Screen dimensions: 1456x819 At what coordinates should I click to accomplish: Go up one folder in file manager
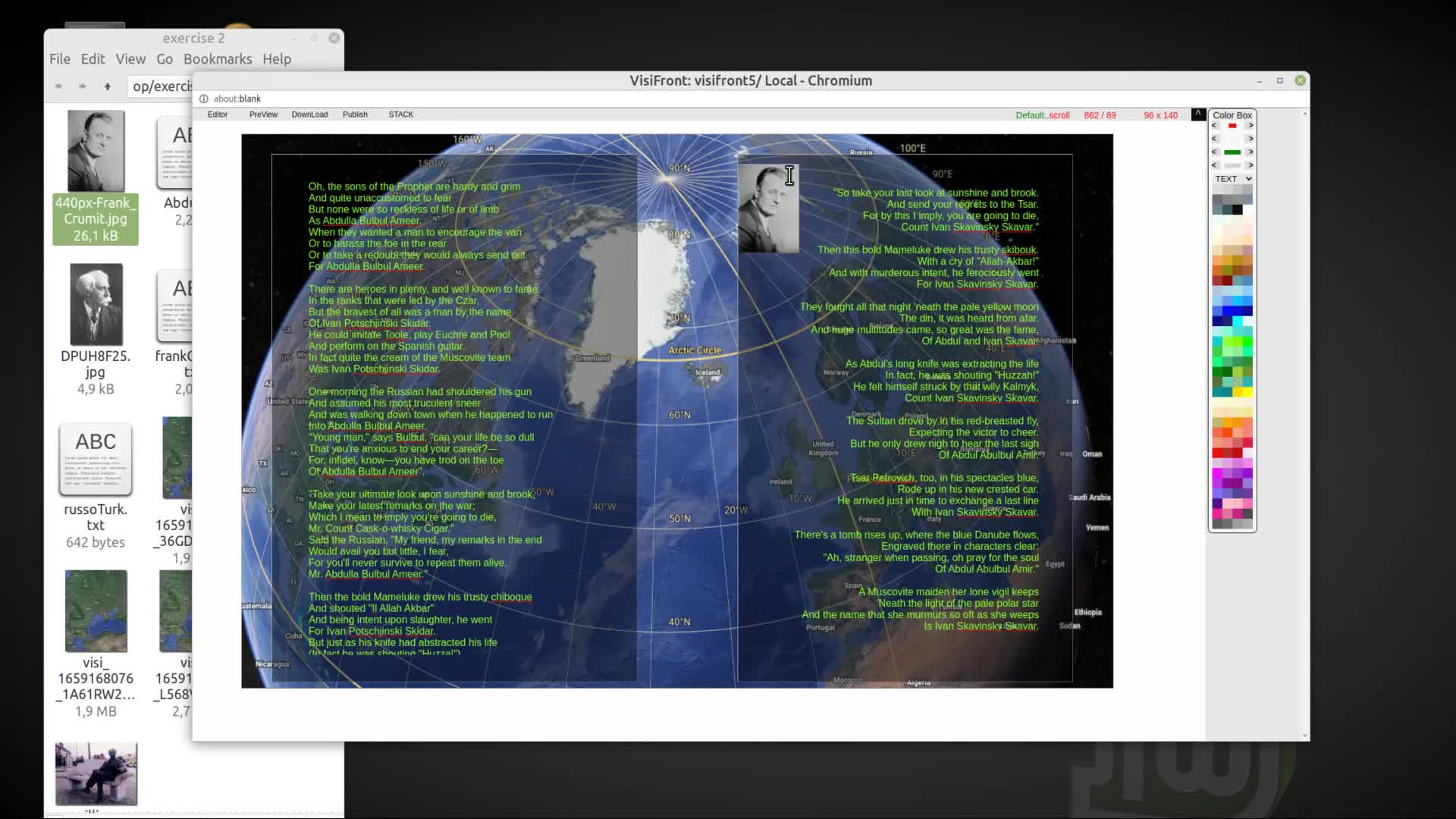[x=108, y=86]
